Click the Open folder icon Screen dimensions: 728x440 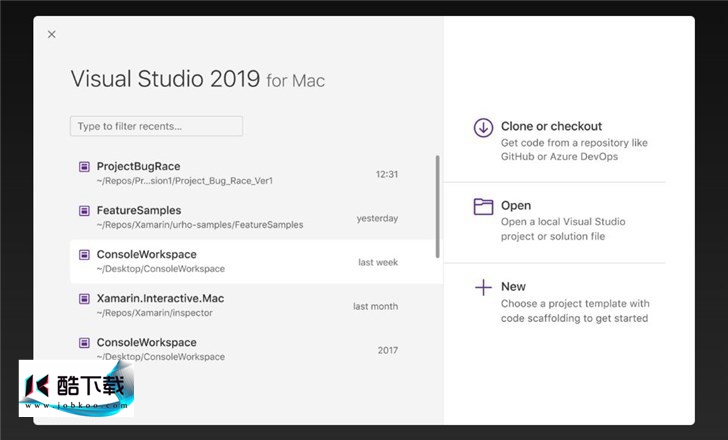(483, 207)
